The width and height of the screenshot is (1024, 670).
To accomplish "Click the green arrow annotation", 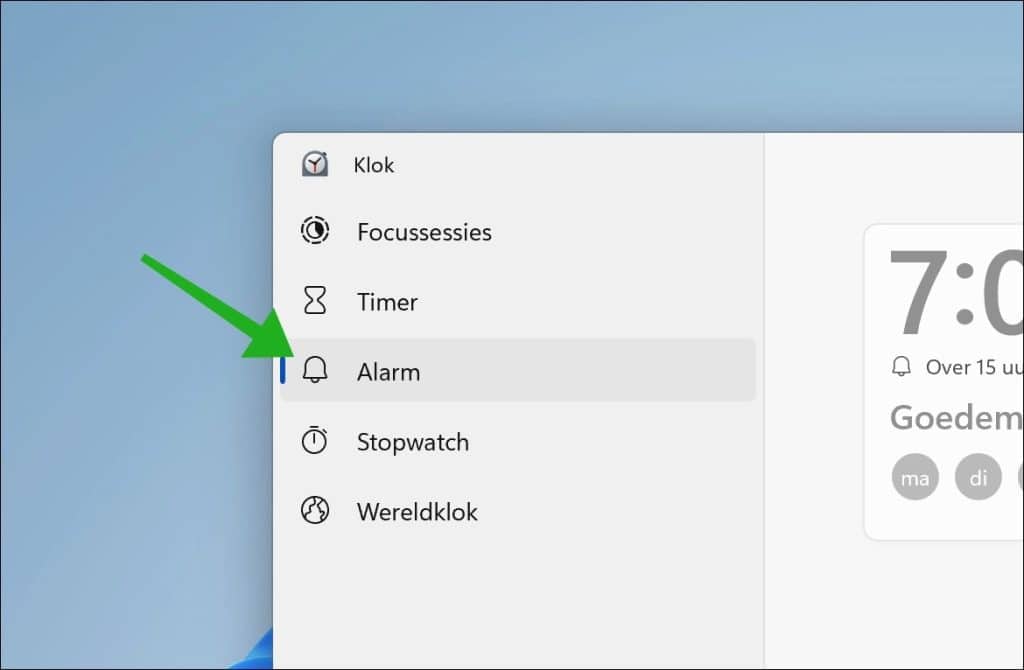I will coord(218,306).
